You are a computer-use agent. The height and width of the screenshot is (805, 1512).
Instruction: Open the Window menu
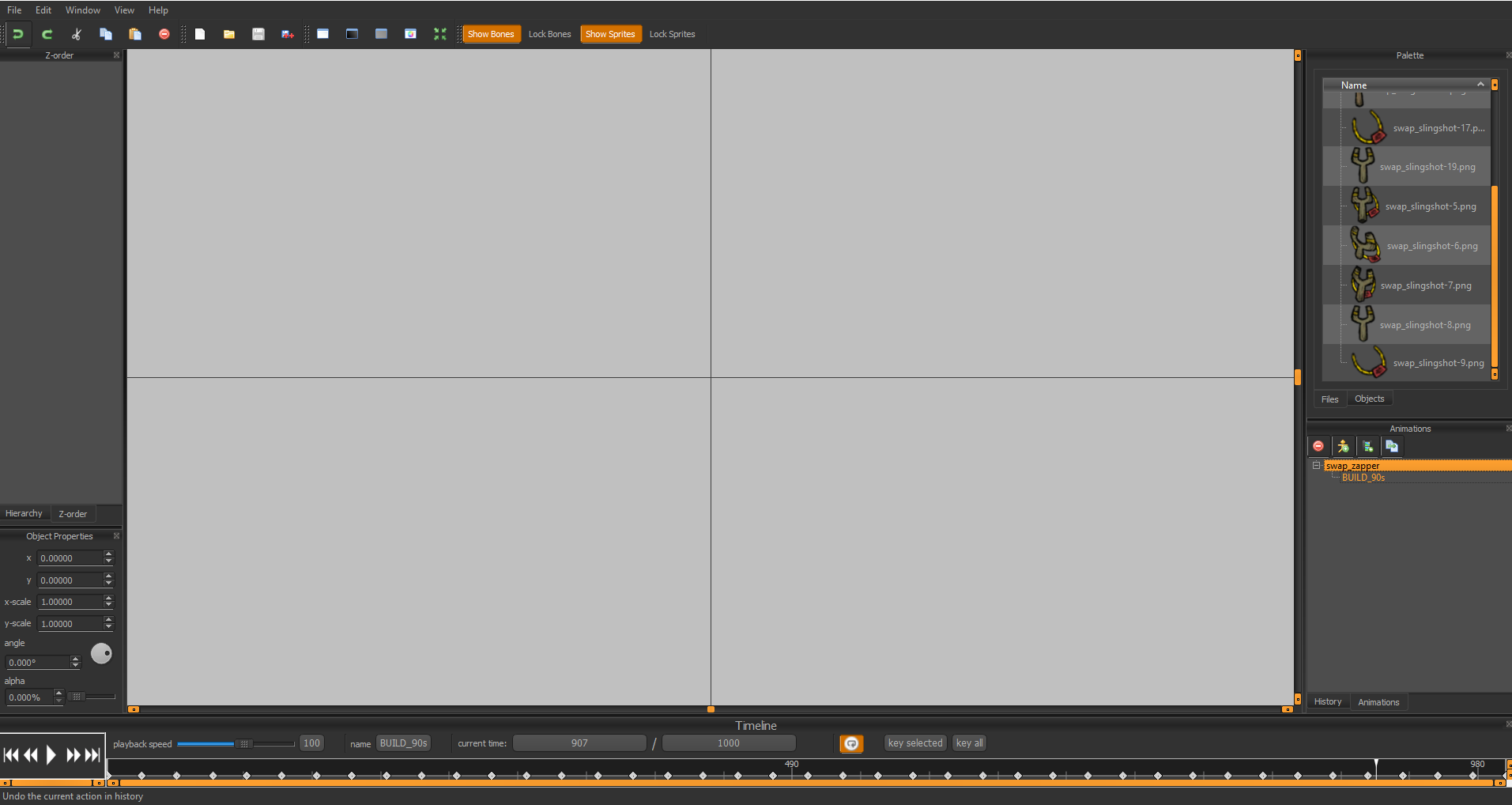point(82,10)
